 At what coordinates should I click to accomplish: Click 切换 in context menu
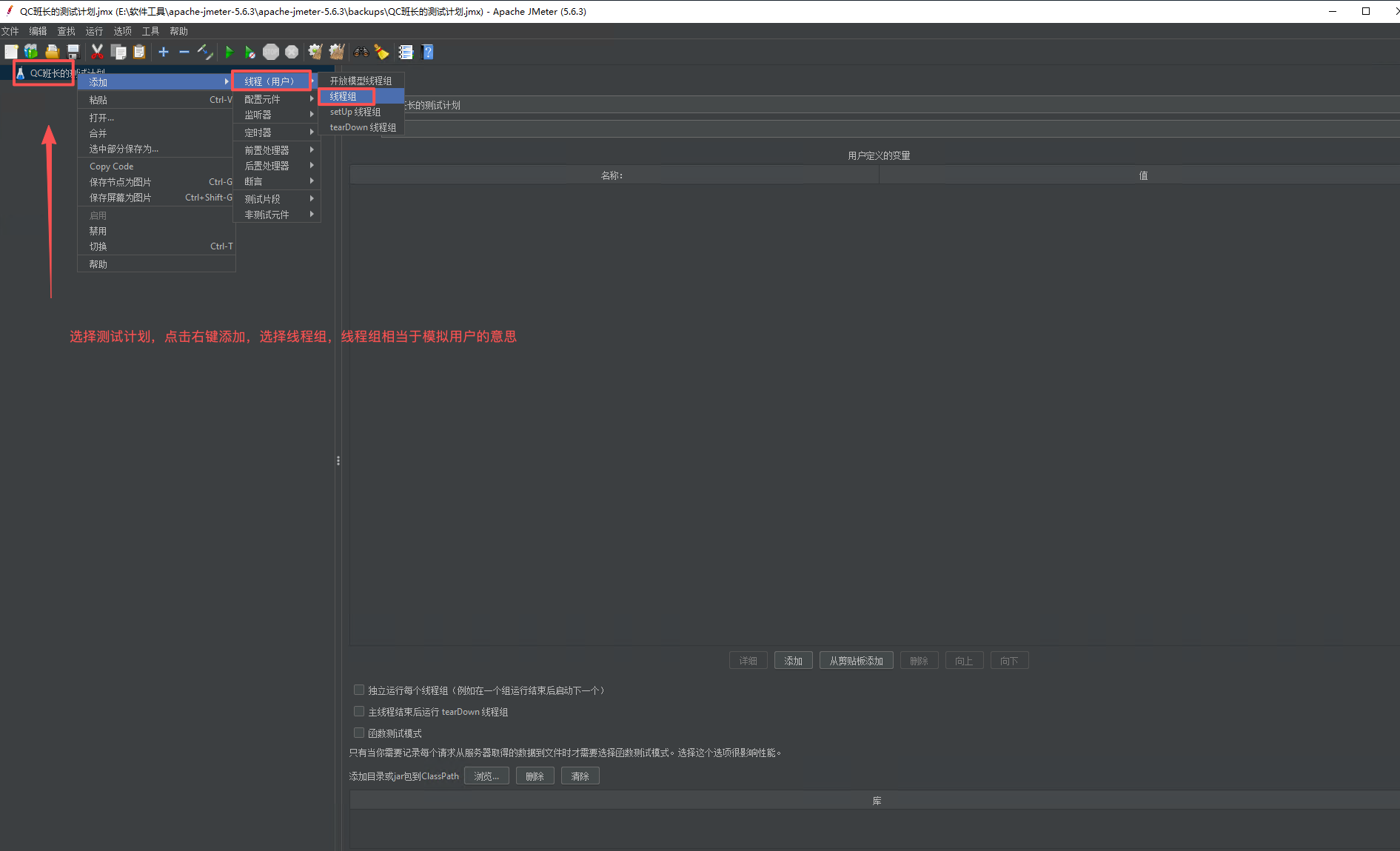pos(156,246)
